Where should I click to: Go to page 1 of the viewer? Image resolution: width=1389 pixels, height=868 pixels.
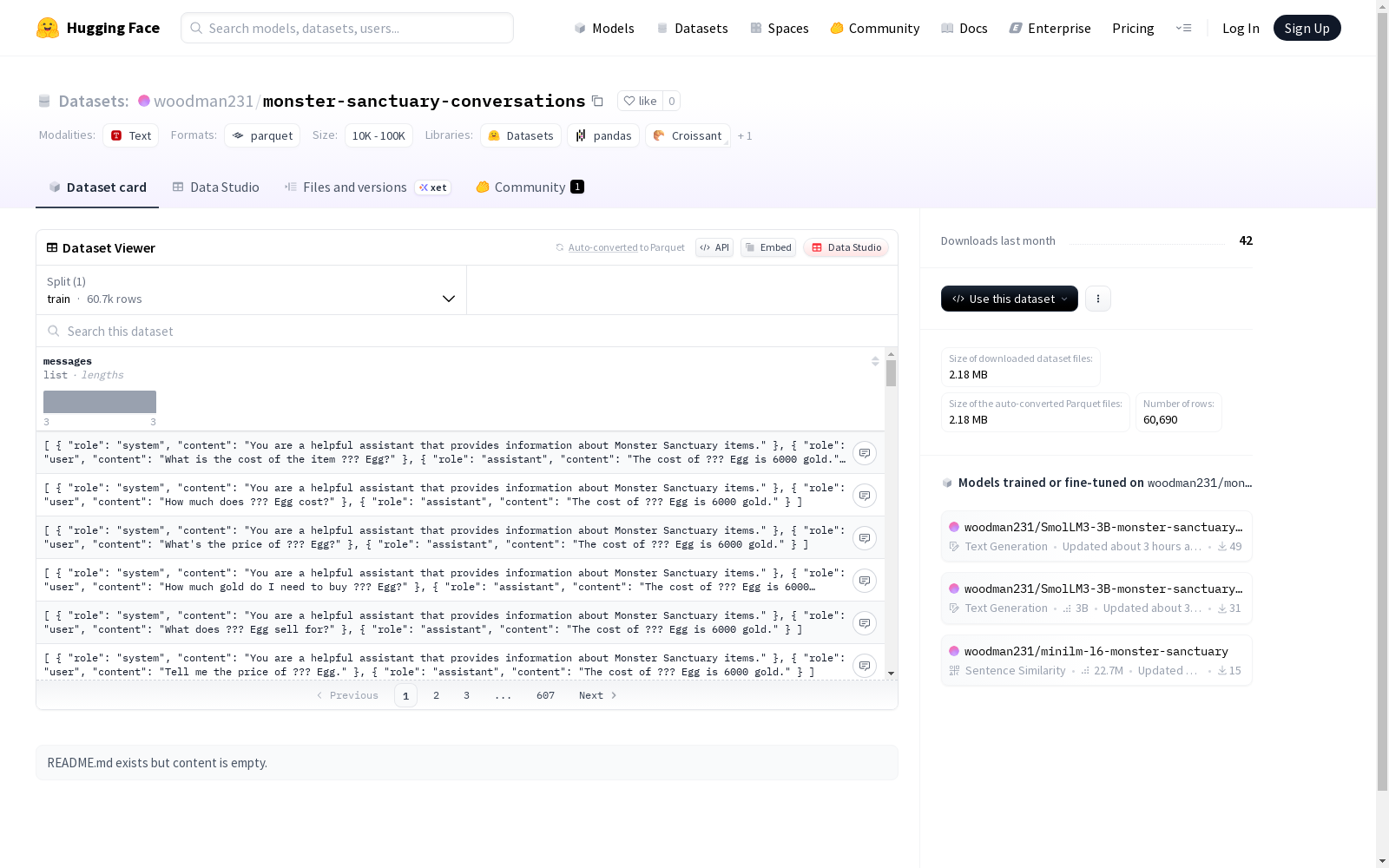point(405,695)
